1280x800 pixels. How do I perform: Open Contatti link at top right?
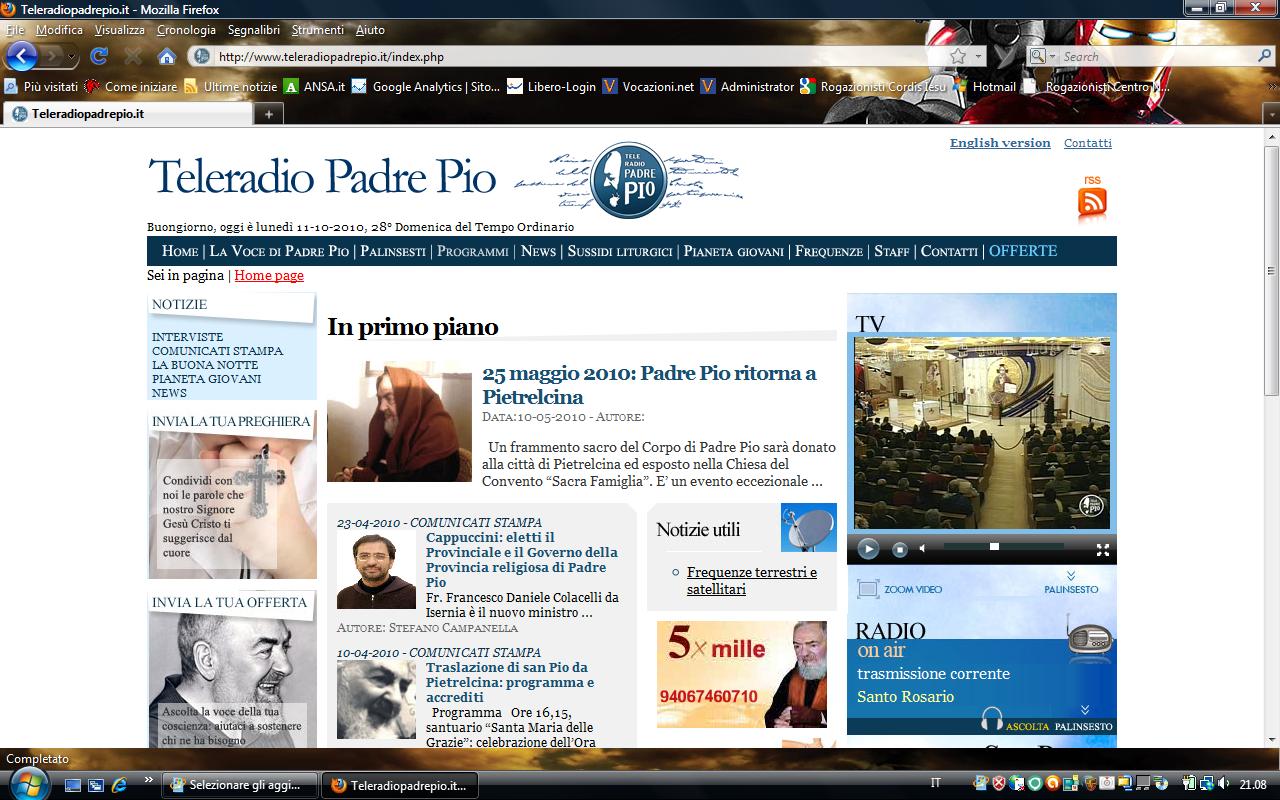pos(1088,143)
